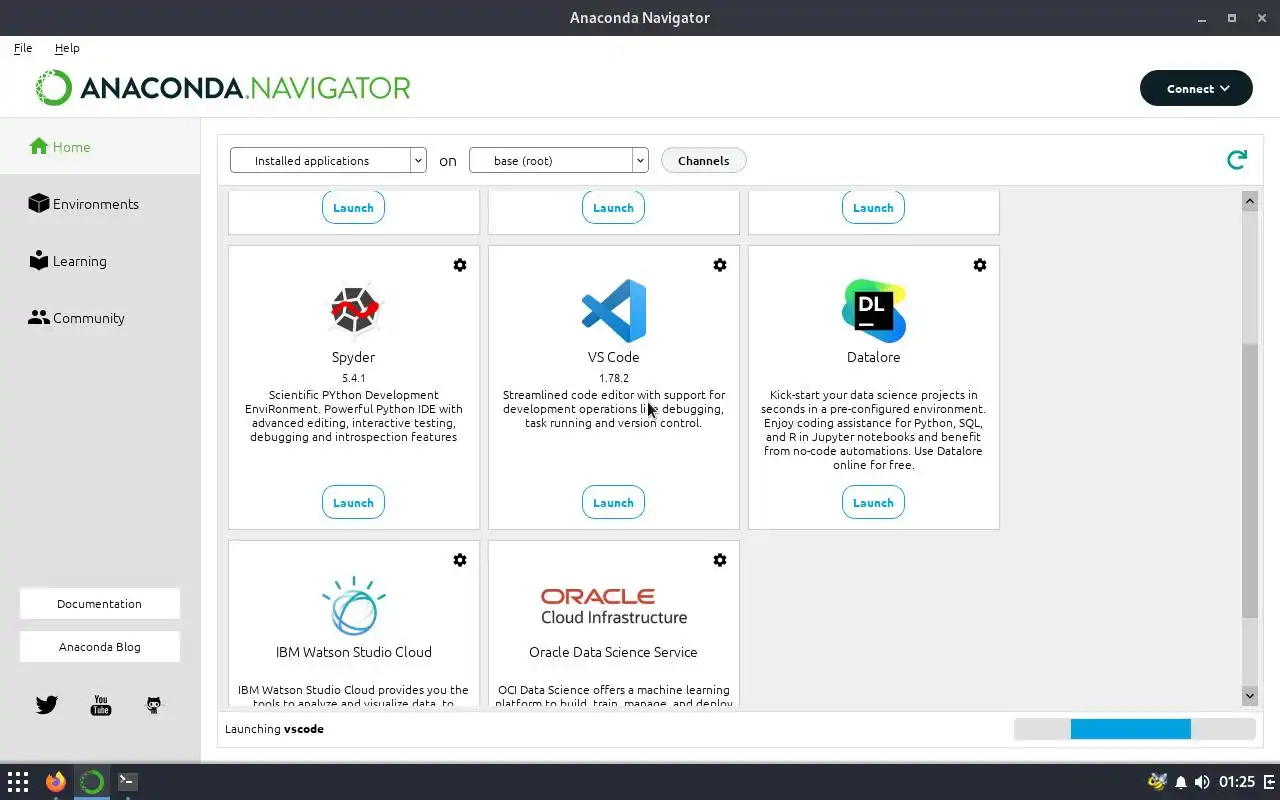Click the 'Launching vscode' status text
The image size is (1280, 800).
click(274, 729)
